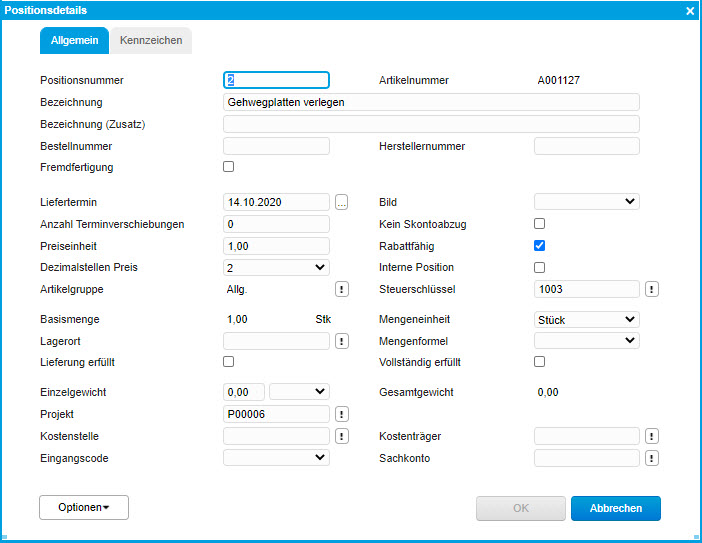The image size is (702, 543).
Task: Expand the Bild dropdown
Action: point(586,202)
